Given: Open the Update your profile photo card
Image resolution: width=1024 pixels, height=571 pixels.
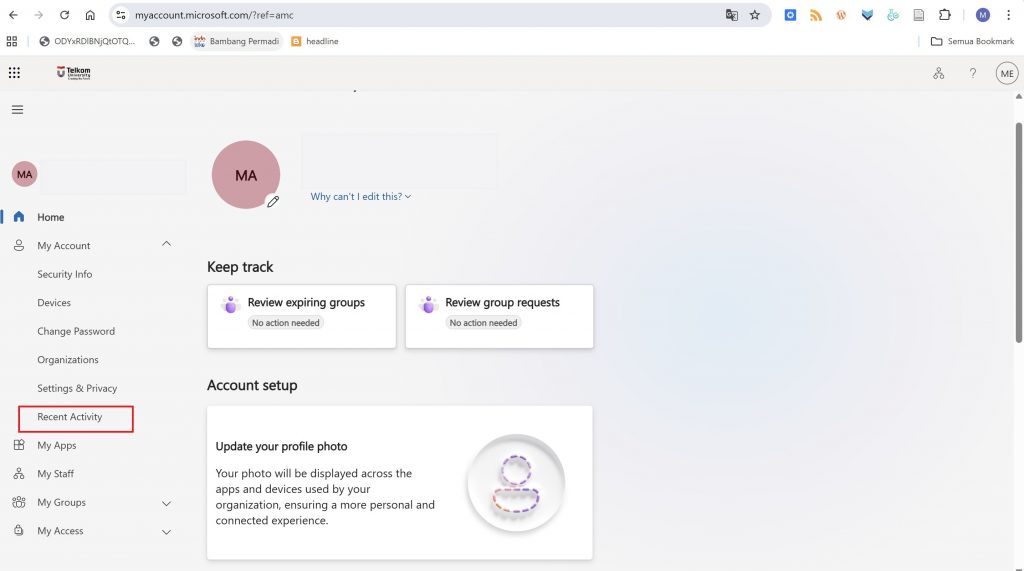Looking at the screenshot, I should pyautogui.click(x=400, y=483).
